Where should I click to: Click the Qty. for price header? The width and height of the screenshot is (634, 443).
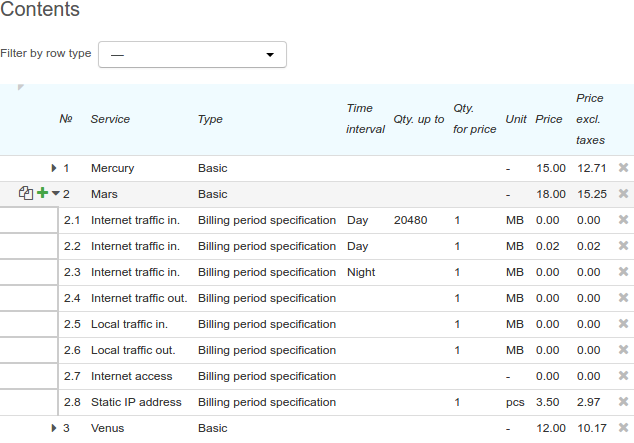474,119
